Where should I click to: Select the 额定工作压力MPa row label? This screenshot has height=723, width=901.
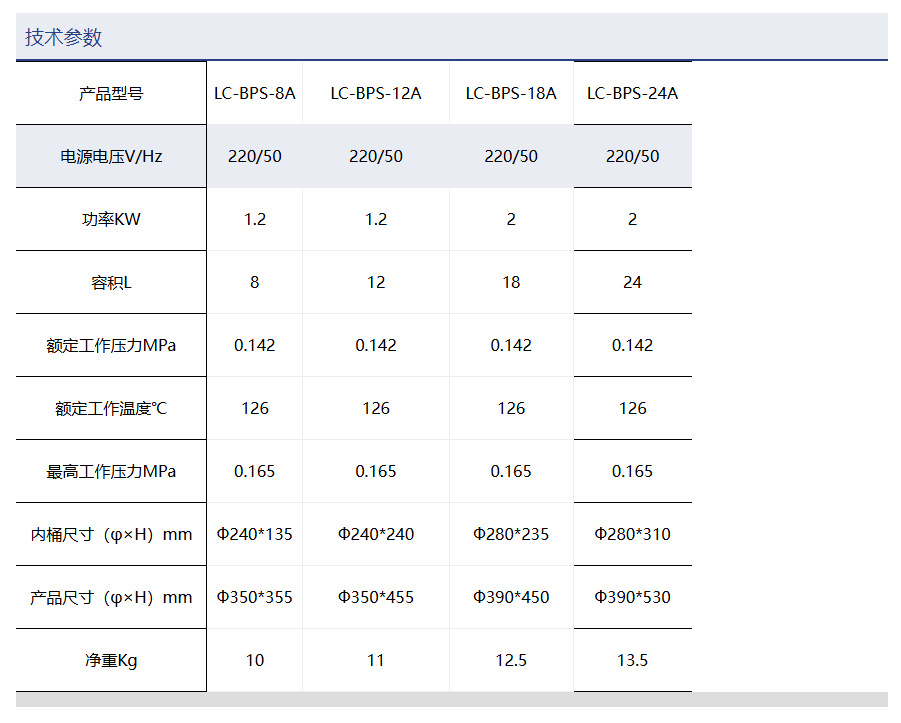111,345
